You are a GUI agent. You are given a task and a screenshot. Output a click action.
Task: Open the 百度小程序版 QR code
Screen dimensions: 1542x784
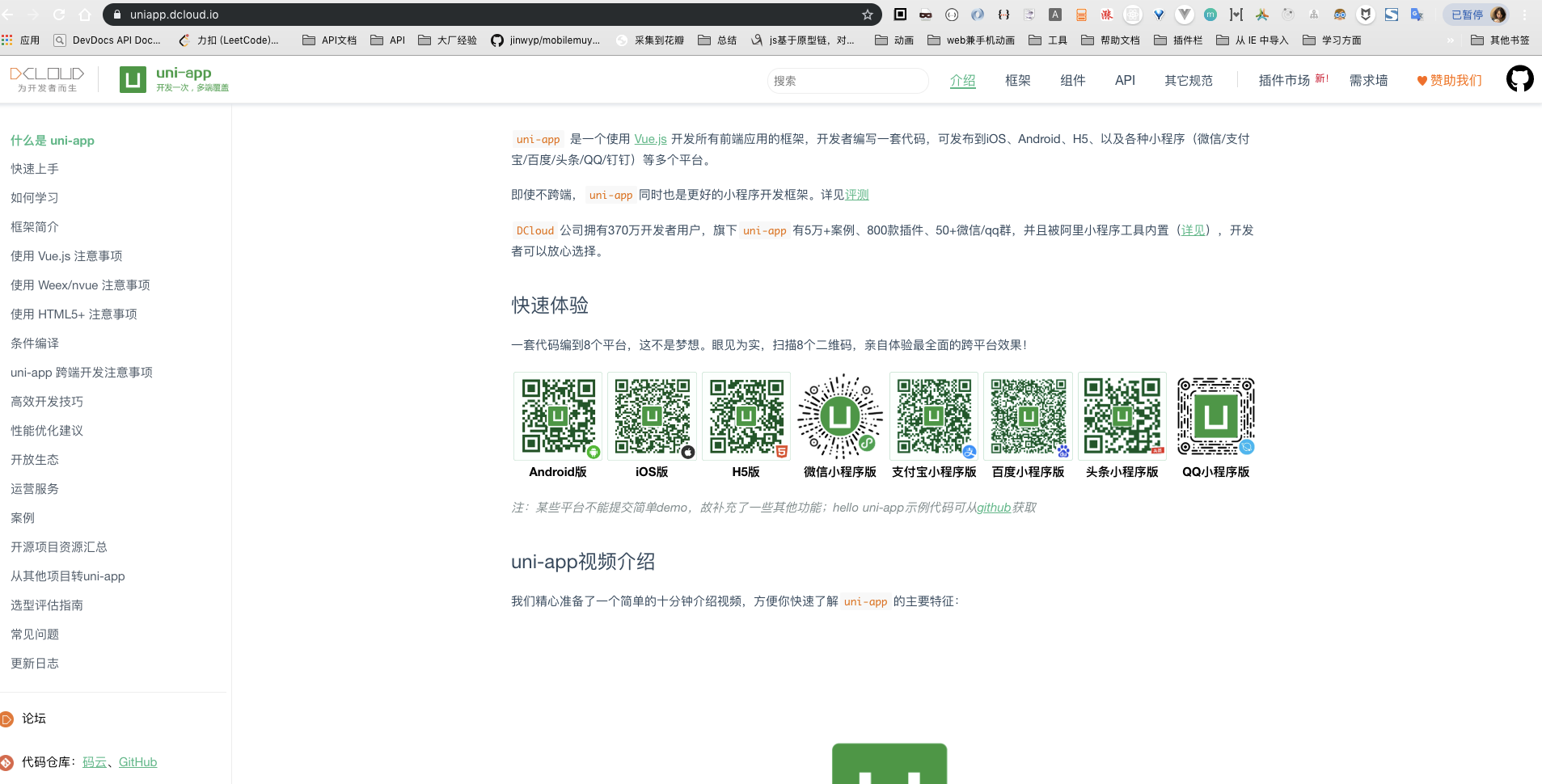pos(1029,416)
